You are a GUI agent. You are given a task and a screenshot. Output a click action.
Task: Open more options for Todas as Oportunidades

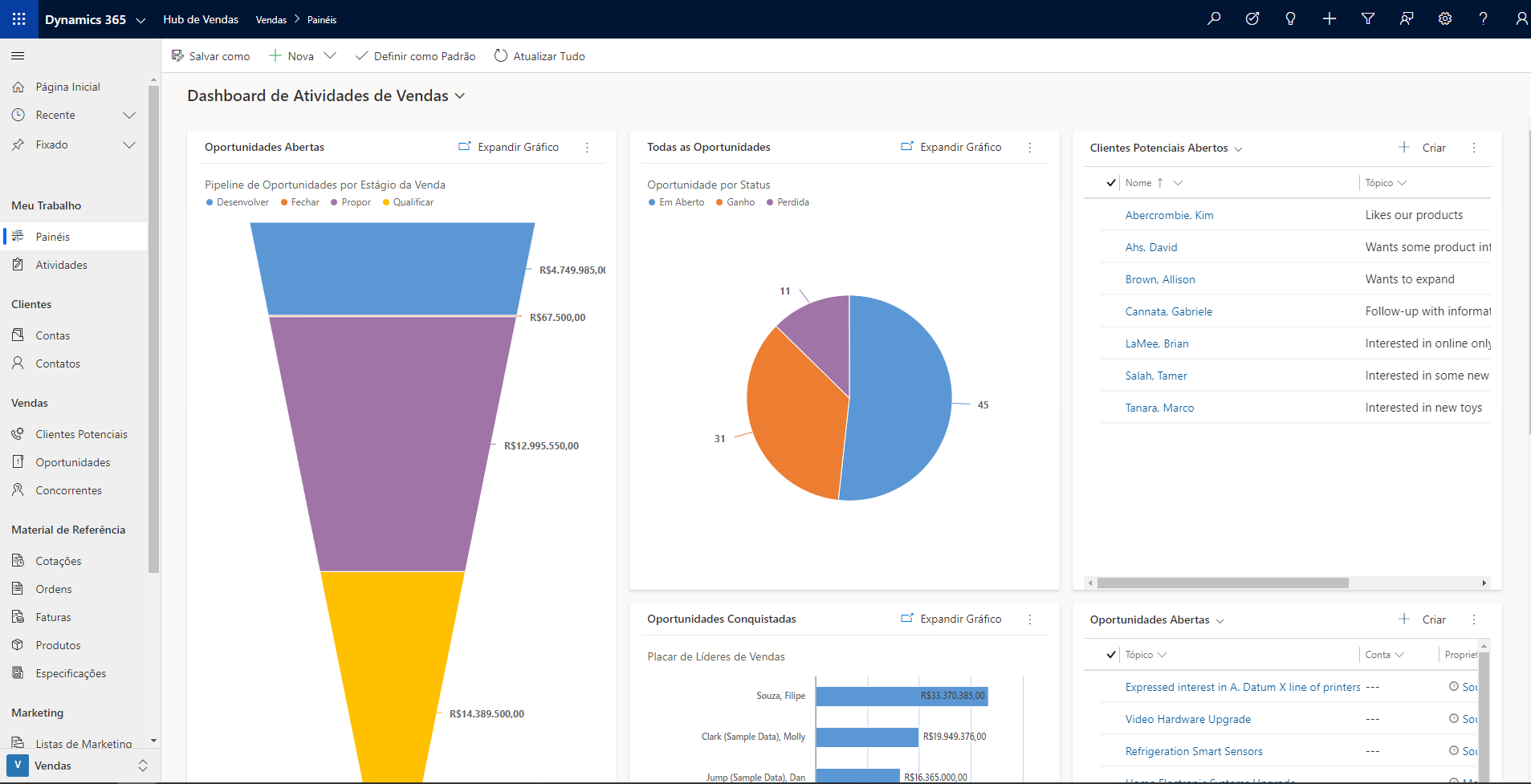pyautogui.click(x=1030, y=148)
